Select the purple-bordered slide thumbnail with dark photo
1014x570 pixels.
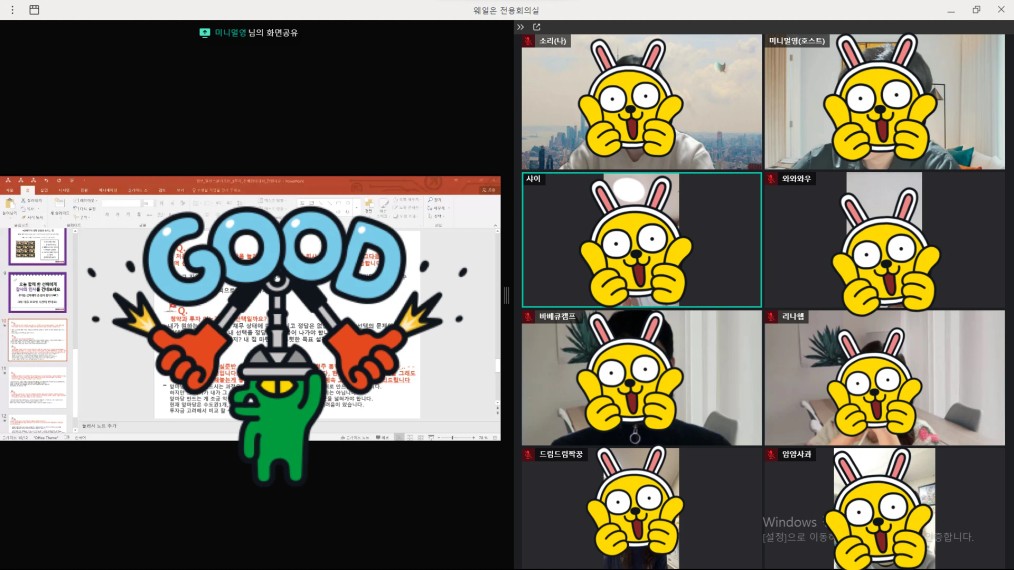[38, 246]
